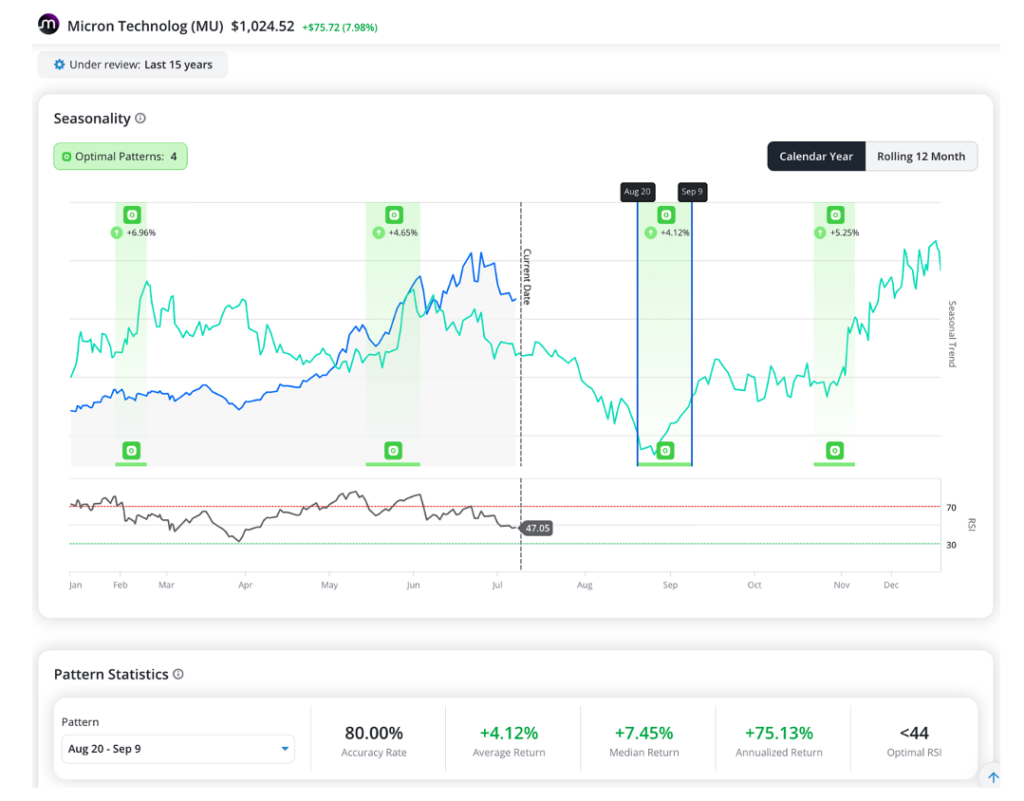Click the Pattern Statistics info icon
The image size is (1024, 801).
(178, 674)
